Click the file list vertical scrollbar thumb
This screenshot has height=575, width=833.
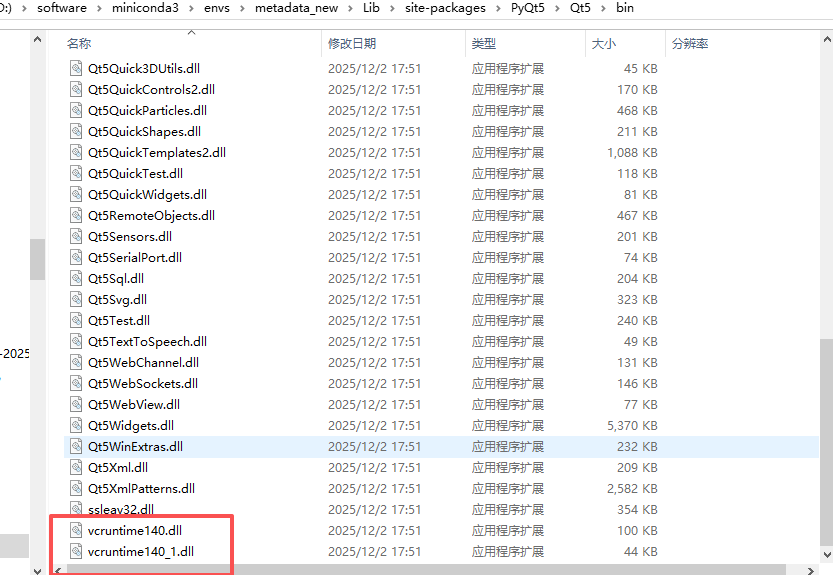(x=827, y=442)
